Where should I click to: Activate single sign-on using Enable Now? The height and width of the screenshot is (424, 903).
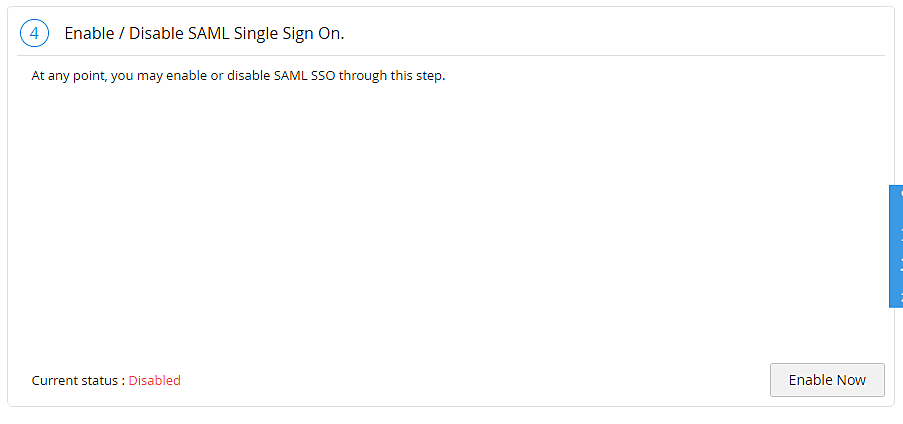click(827, 380)
